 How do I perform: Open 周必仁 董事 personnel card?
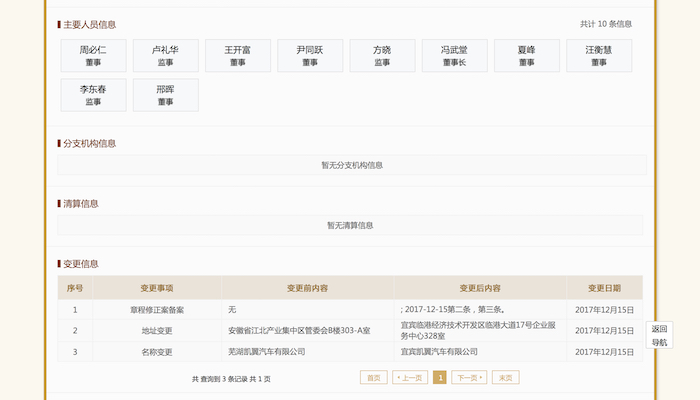point(93,55)
